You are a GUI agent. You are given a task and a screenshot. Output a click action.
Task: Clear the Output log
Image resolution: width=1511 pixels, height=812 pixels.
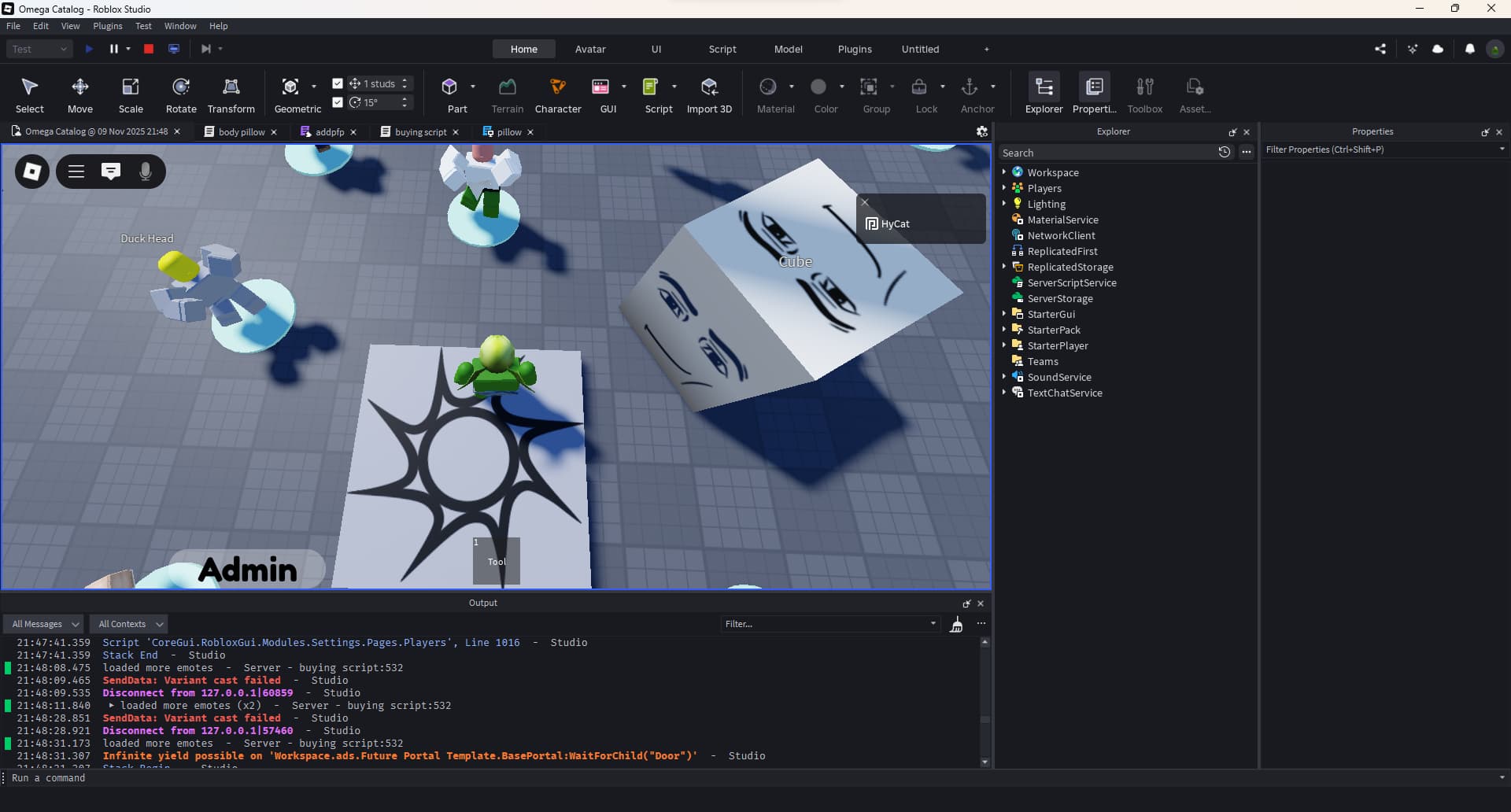point(956,624)
